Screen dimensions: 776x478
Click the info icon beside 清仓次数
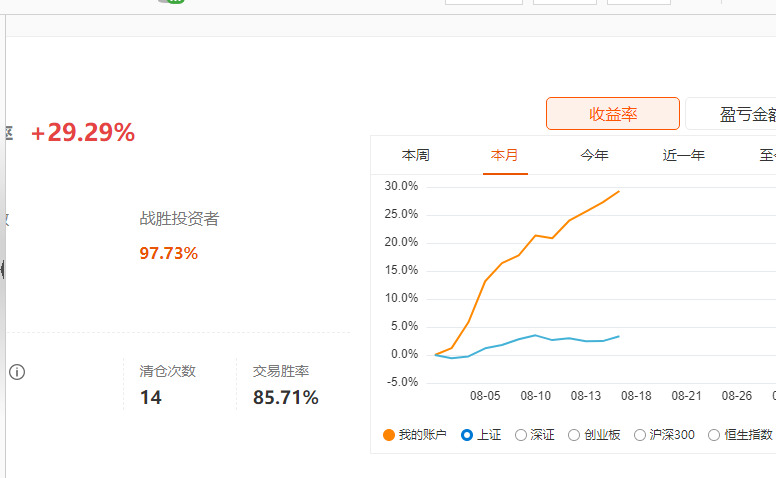pyautogui.click(x=17, y=372)
